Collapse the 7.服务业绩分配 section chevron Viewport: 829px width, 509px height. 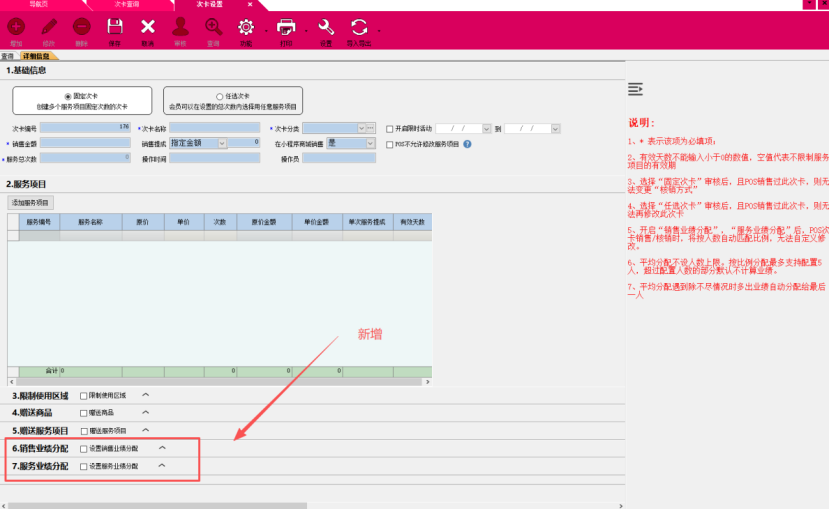pos(162,466)
